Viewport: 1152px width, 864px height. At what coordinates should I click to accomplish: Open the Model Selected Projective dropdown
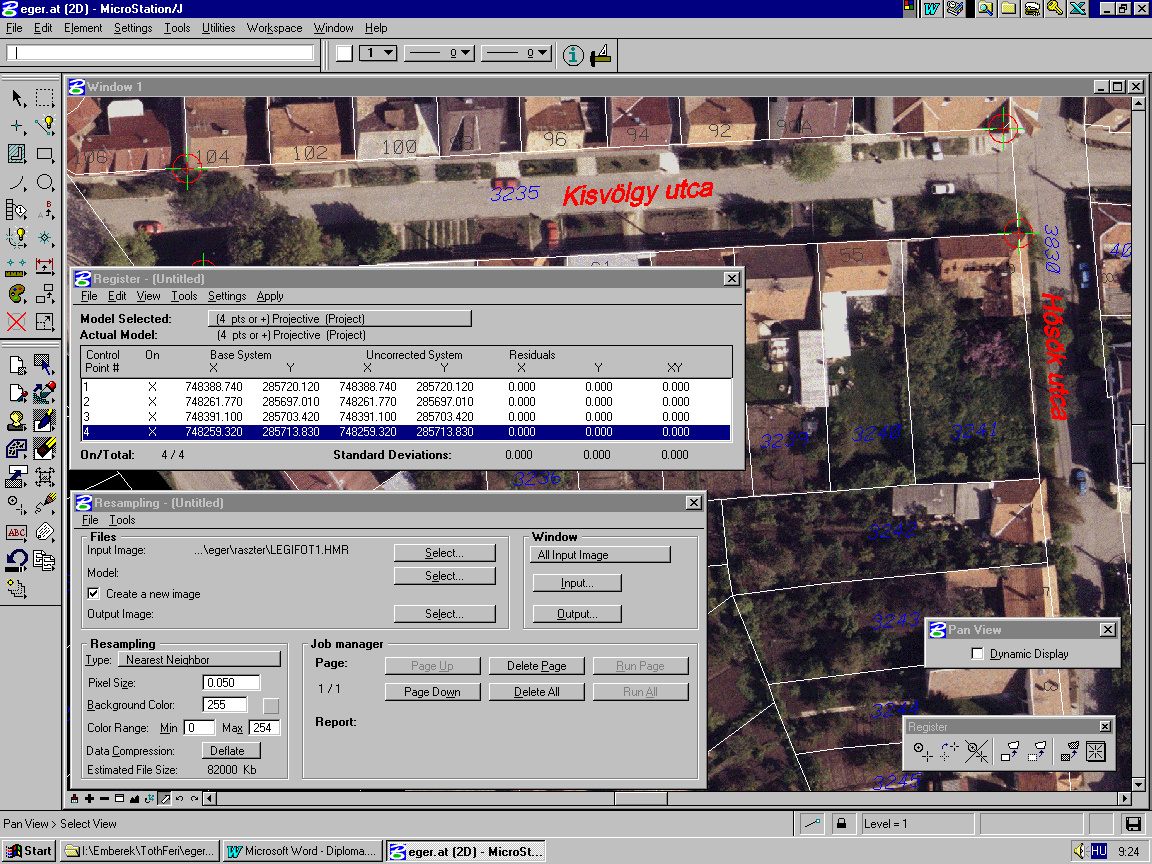coord(338,319)
